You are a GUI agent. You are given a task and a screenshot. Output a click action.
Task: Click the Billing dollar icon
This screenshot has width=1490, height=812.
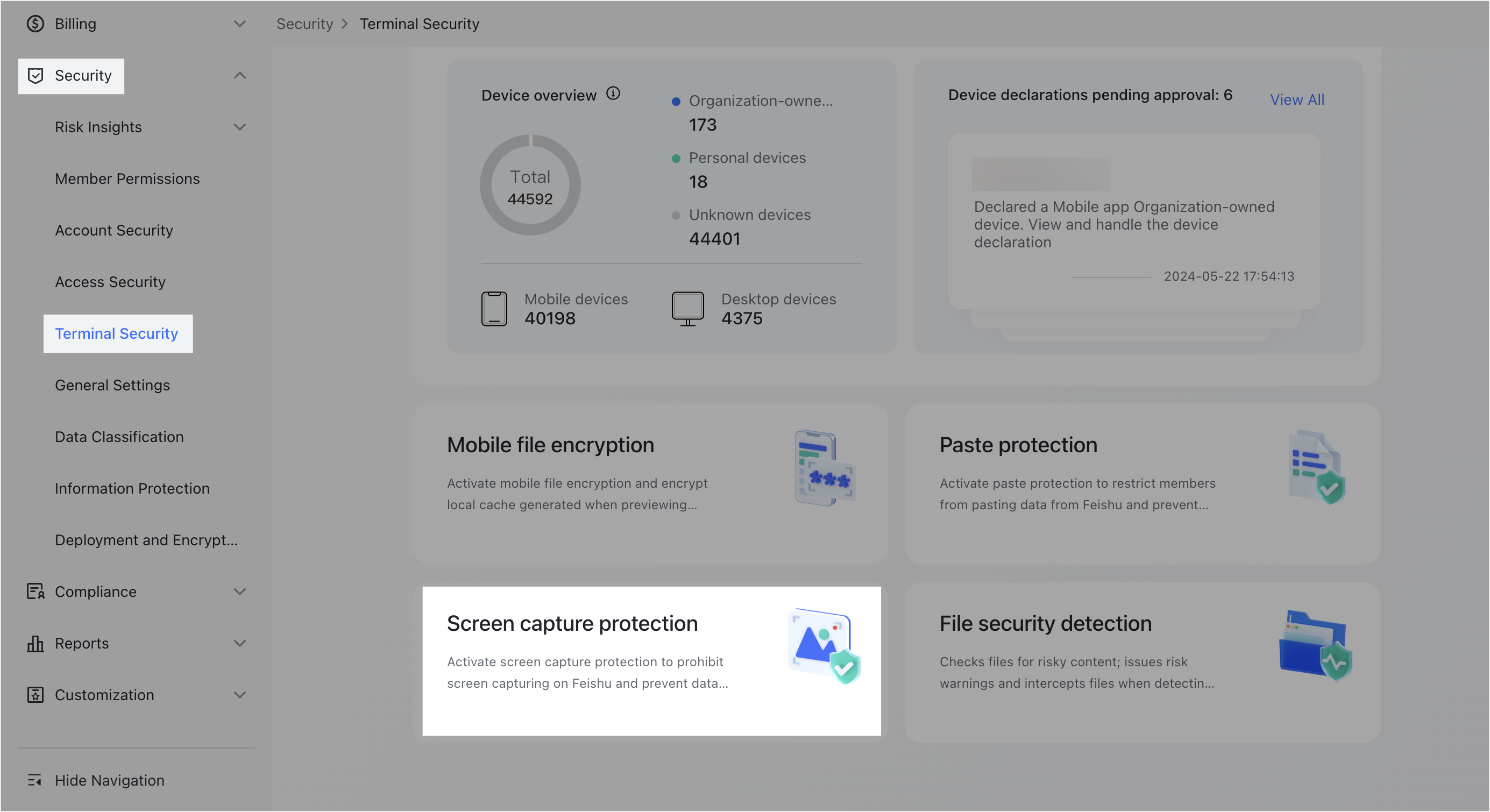click(x=36, y=24)
